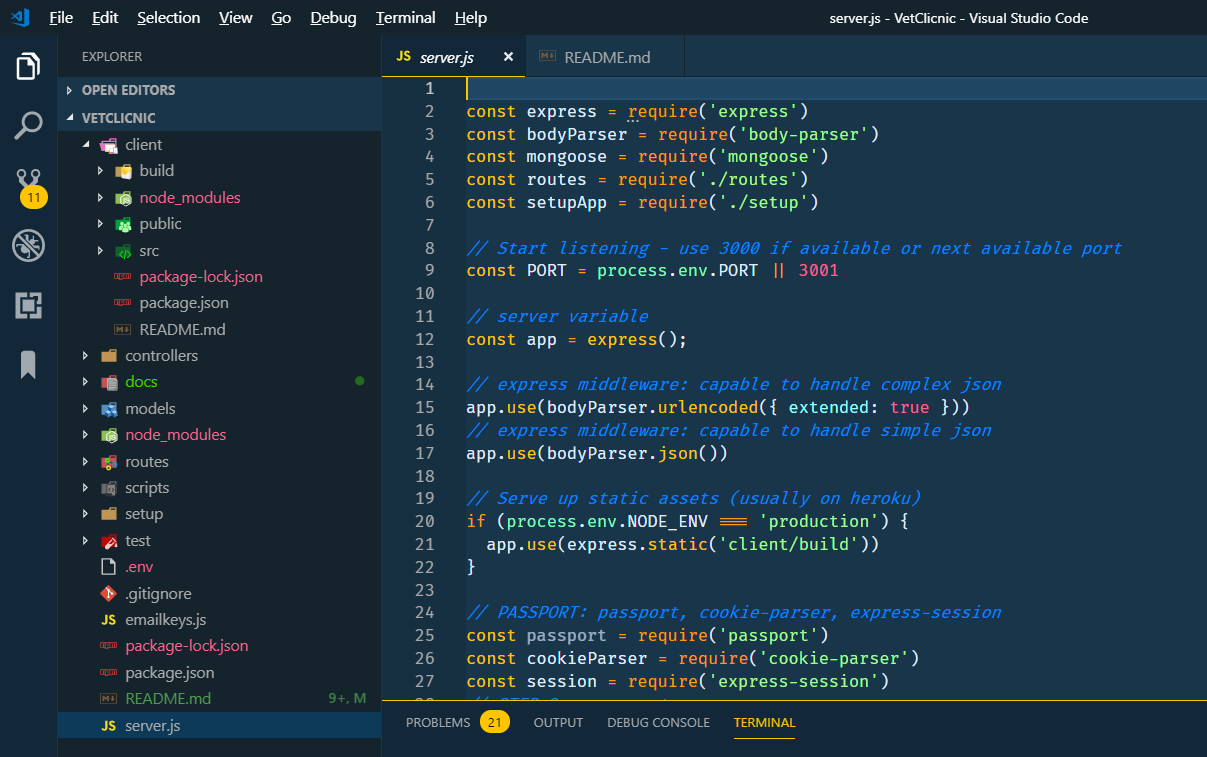The height and width of the screenshot is (757, 1207).
Task: Switch to the Output panel tab
Action: 558,722
